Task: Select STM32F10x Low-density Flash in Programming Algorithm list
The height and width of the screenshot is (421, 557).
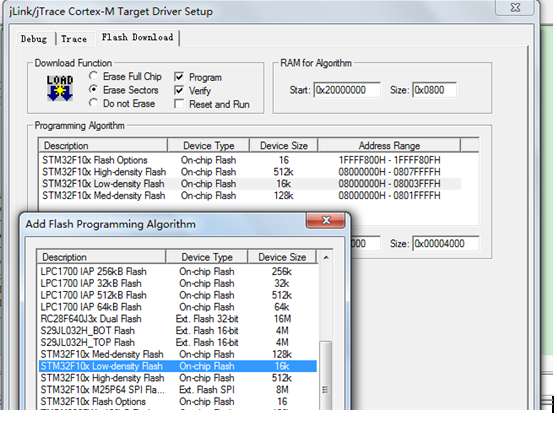Action: [x=250, y=184]
